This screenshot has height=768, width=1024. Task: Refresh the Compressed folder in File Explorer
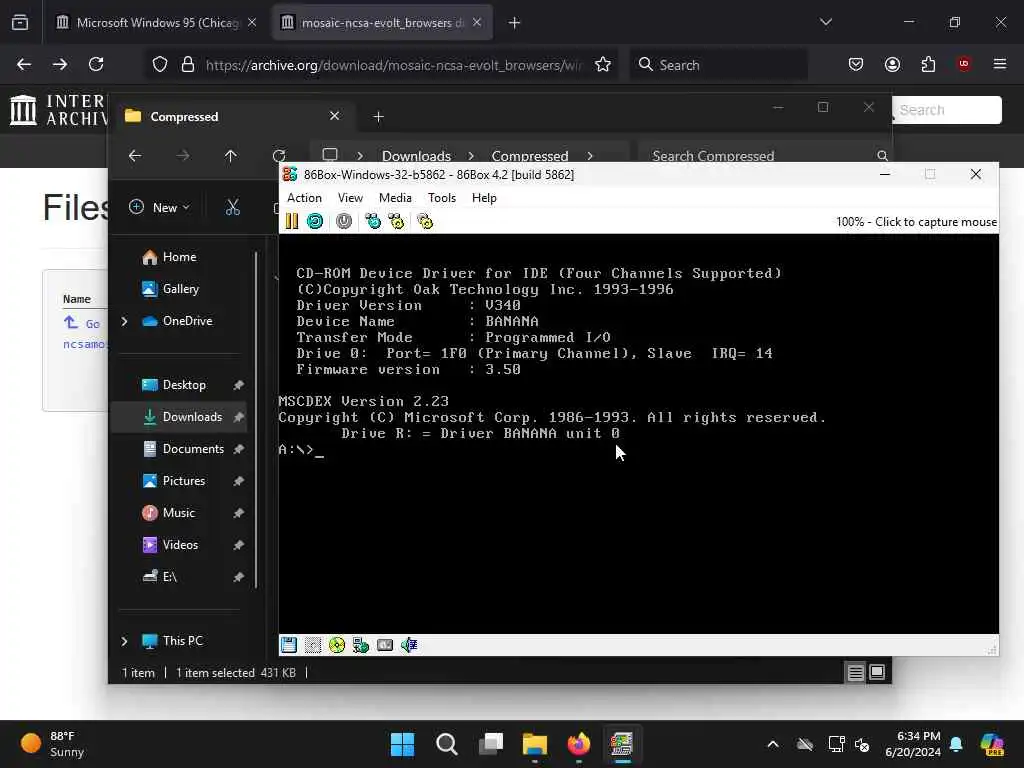279,155
